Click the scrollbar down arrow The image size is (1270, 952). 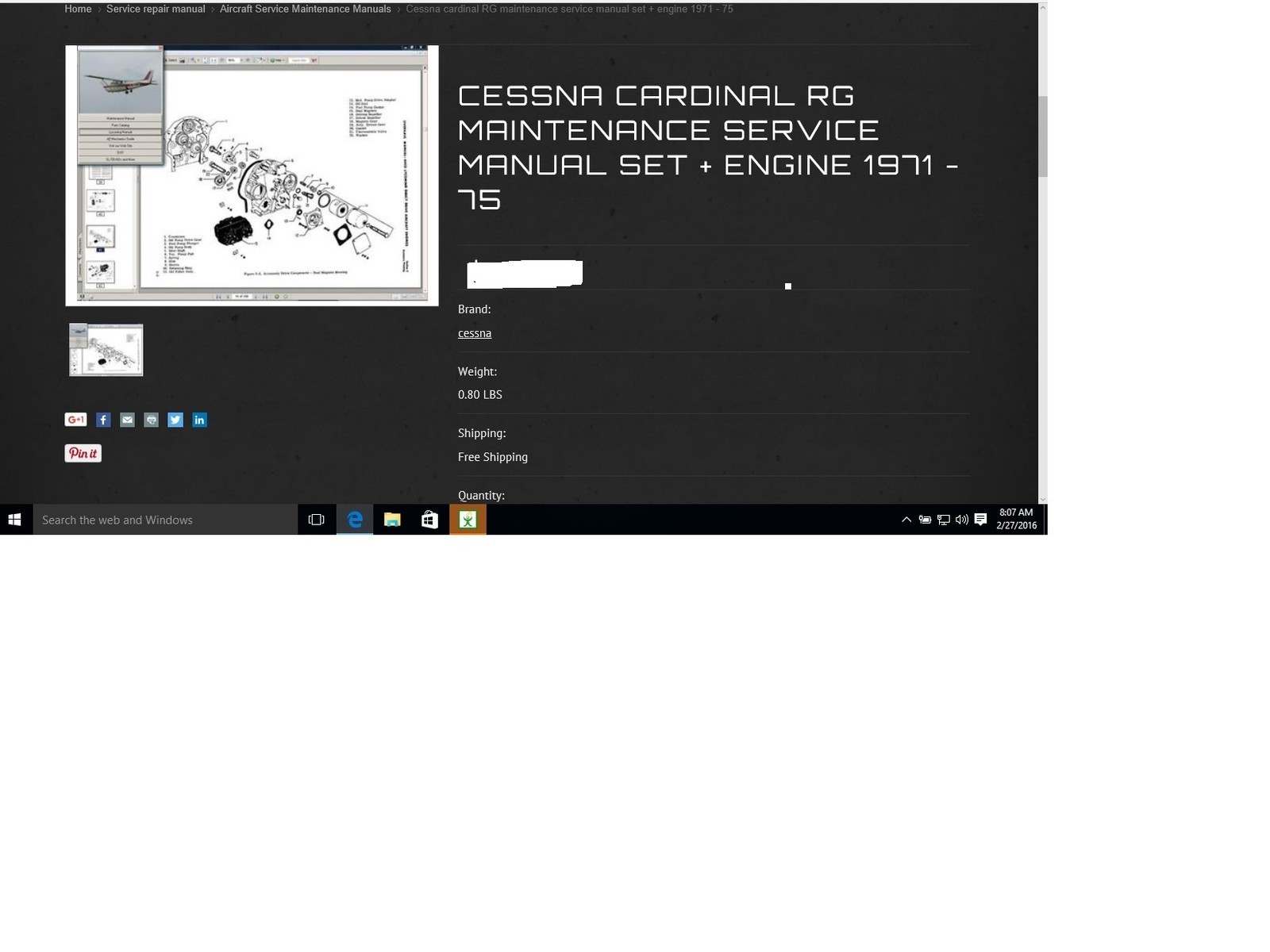point(1043,499)
